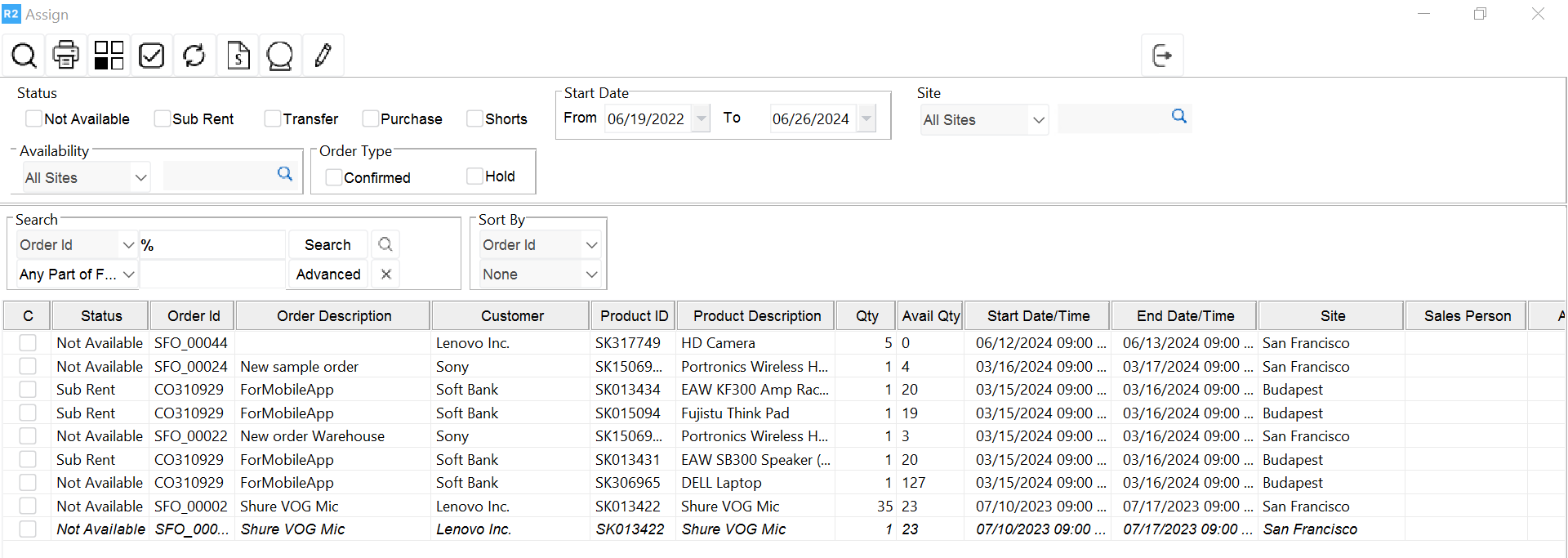Click the checkmark box toolbar icon

(x=152, y=56)
